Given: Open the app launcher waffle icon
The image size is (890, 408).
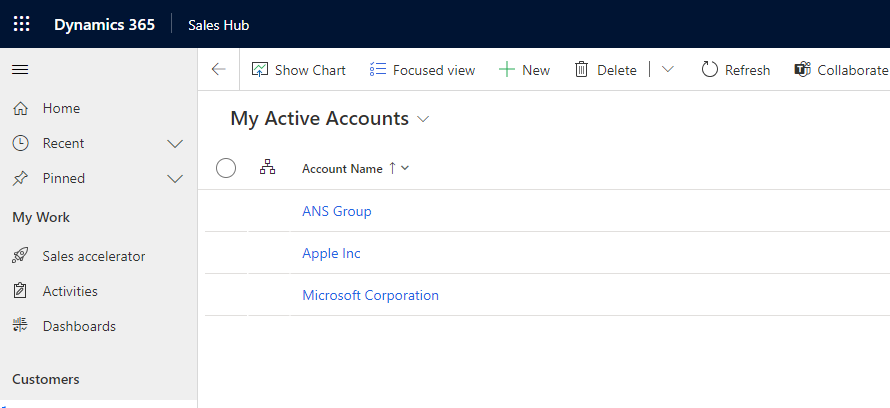Looking at the screenshot, I should (x=22, y=24).
